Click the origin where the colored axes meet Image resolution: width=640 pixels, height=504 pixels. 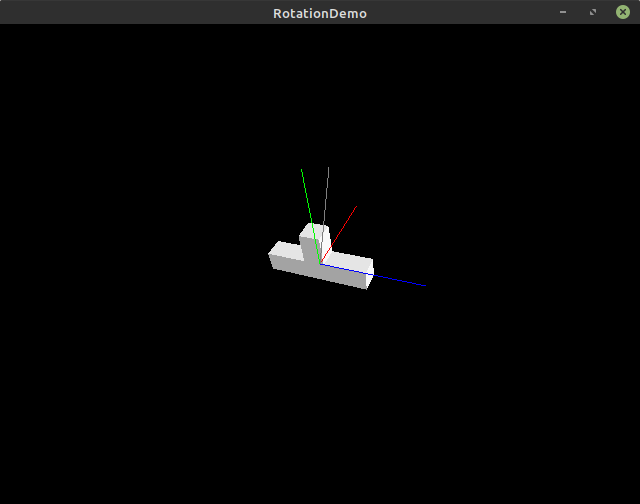(x=320, y=264)
